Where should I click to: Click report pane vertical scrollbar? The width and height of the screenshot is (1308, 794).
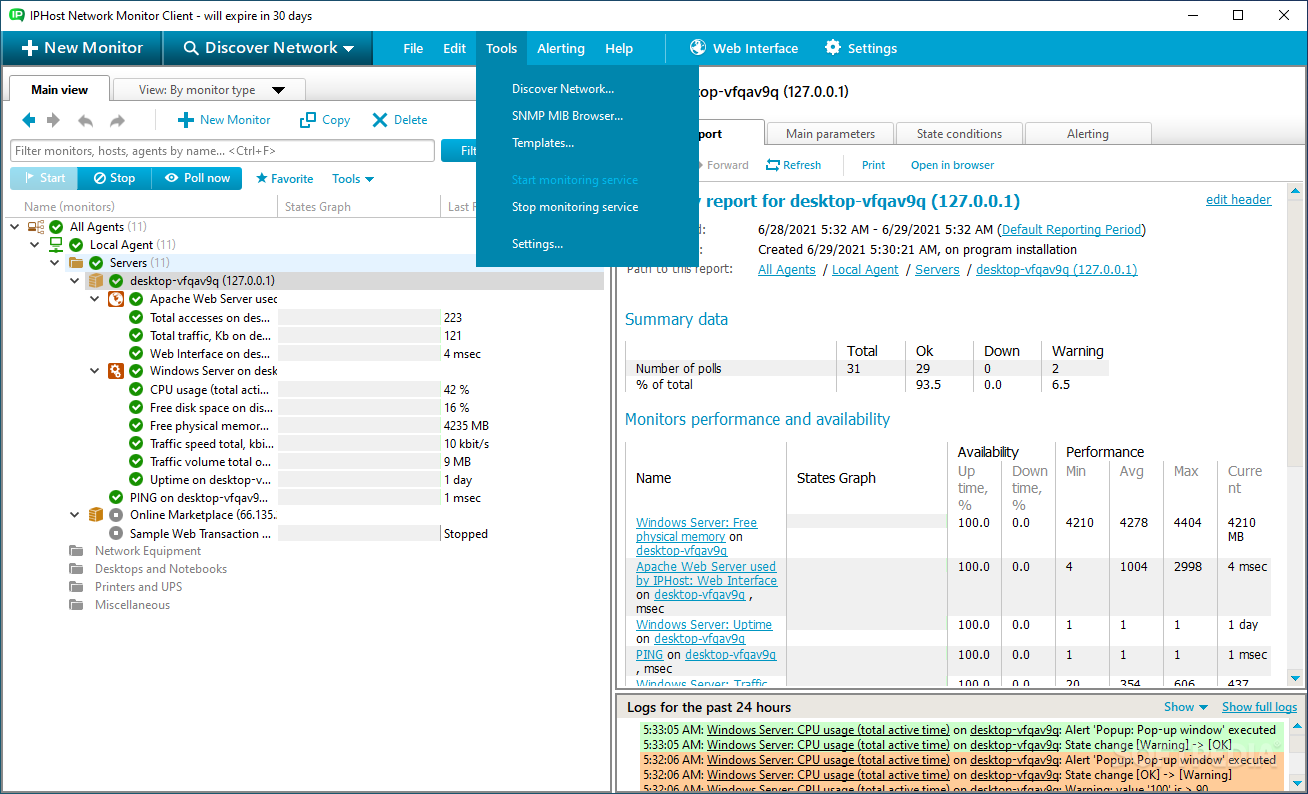tap(1296, 436)
